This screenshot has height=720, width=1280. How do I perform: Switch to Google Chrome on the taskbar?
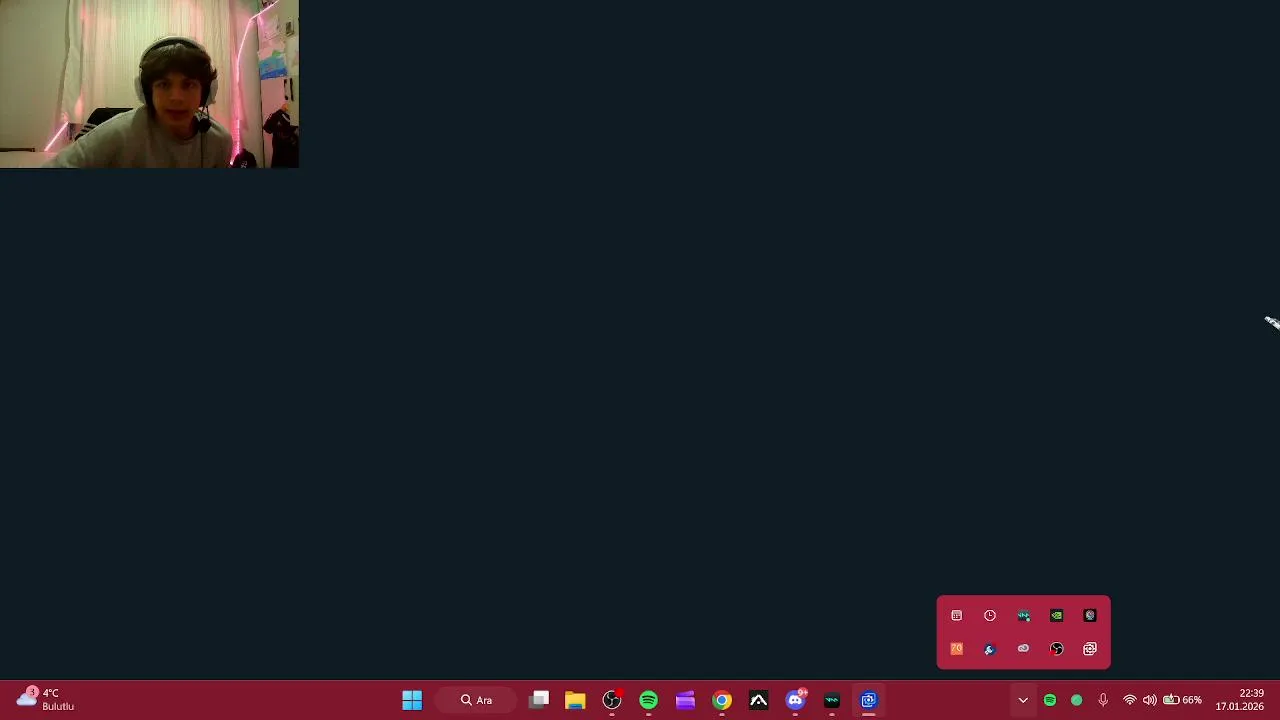[722, 700]
